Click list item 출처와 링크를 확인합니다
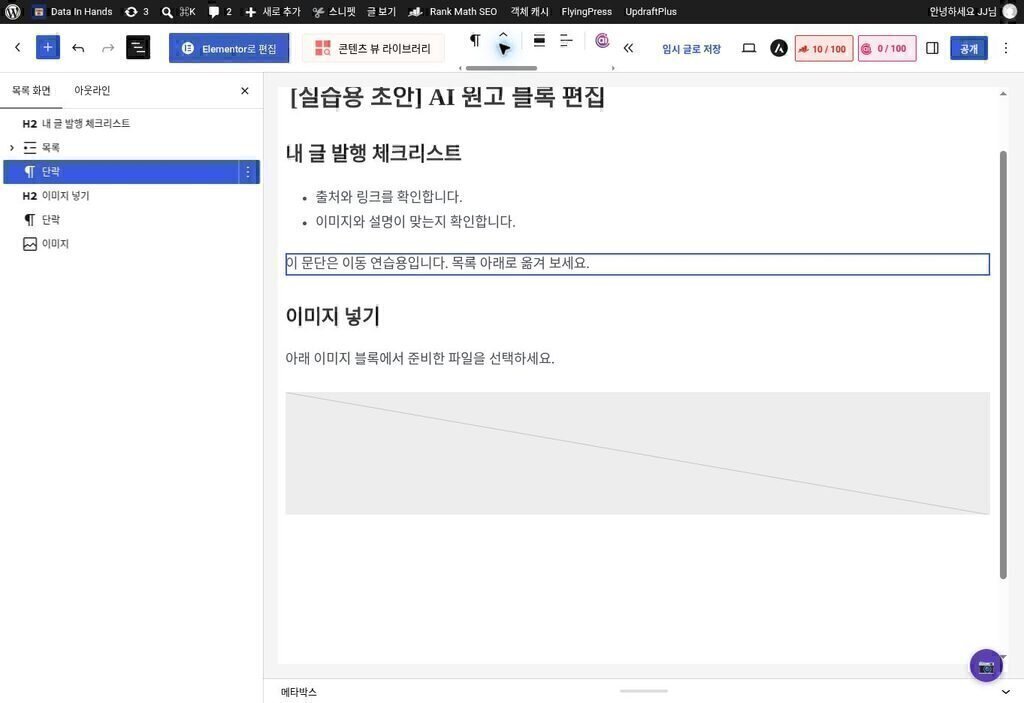The width and height of the screenshot is (1024, 703). pos(389,196)
